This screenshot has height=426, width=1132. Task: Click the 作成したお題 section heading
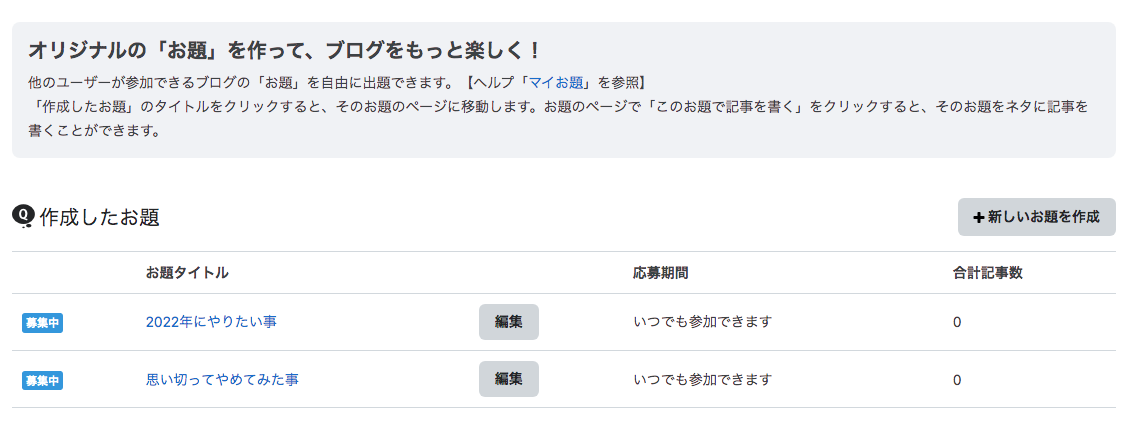(x=100, y=217)
